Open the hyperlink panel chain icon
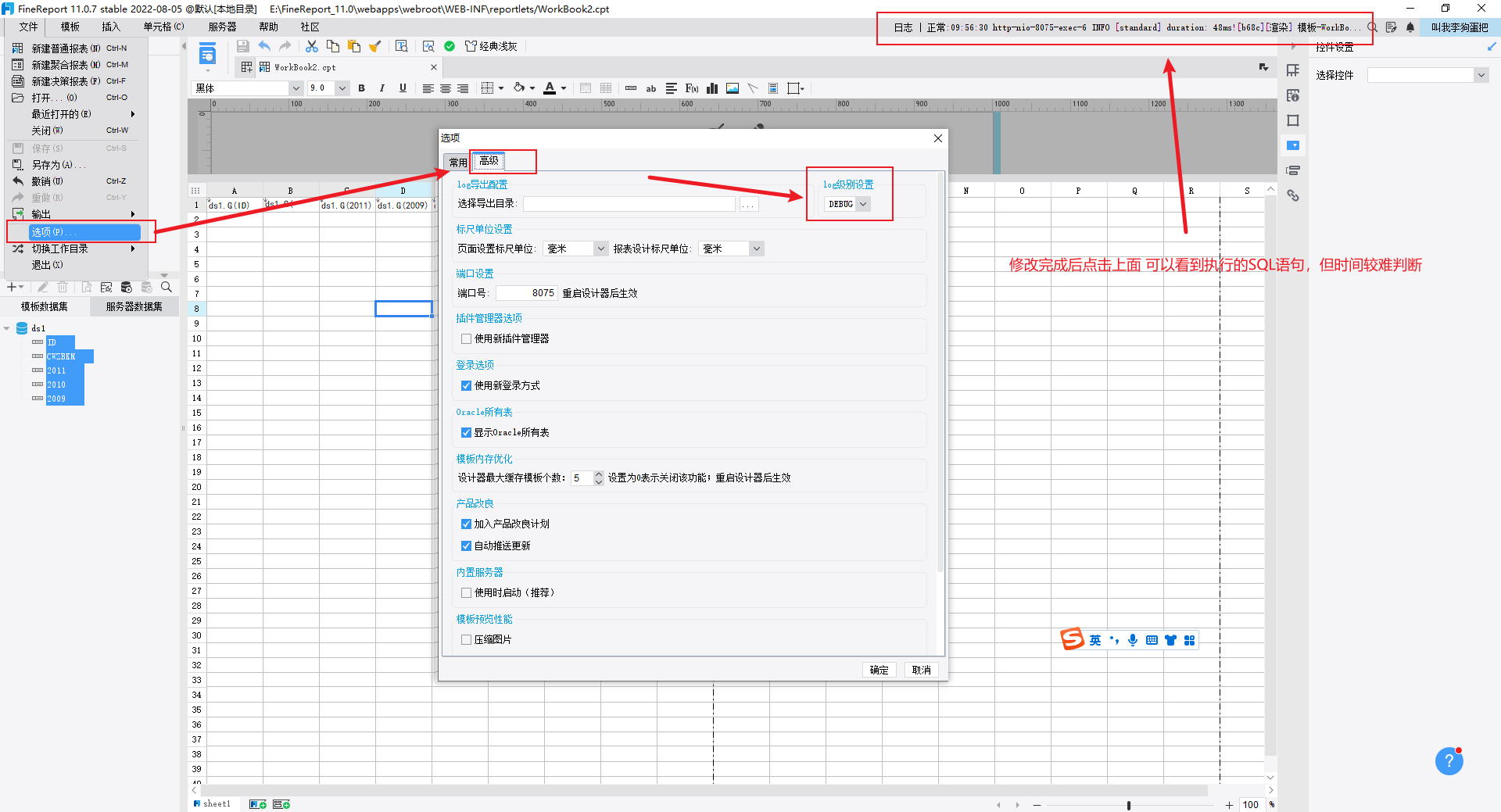The width and height of the screenshot is (1501, 812). 1293,195
